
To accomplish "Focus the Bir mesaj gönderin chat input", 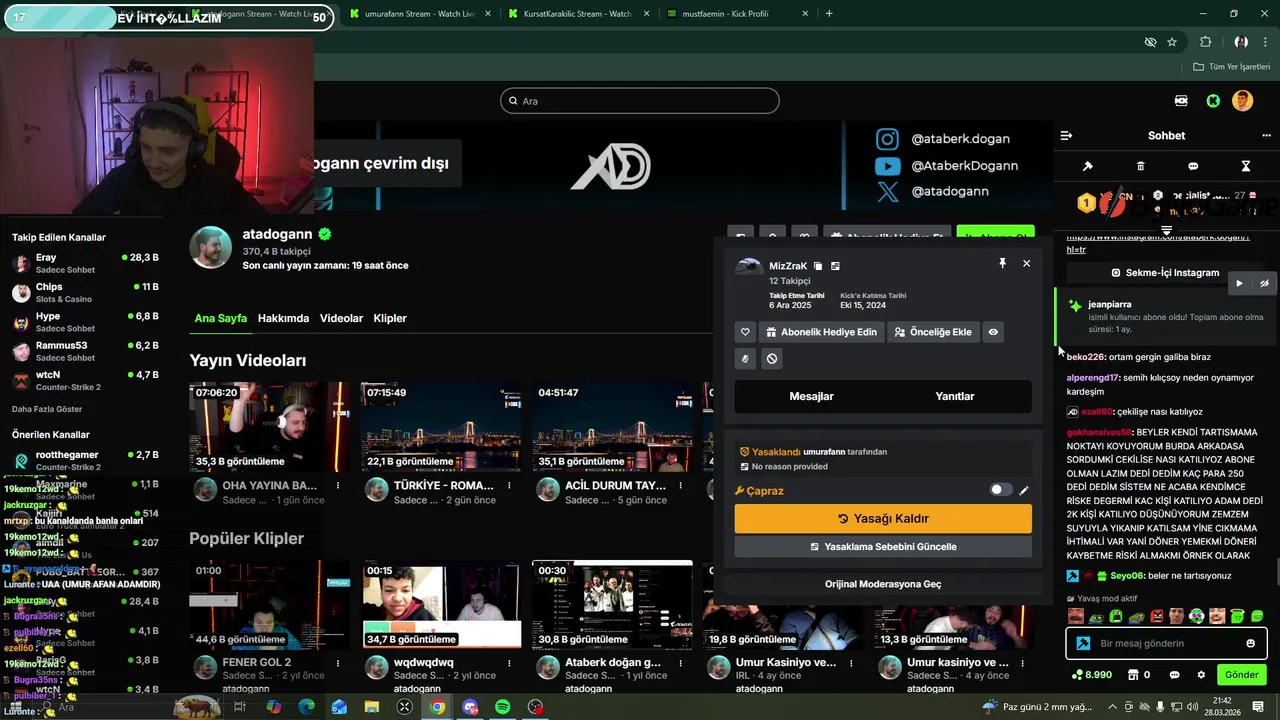I will 1167,643.
